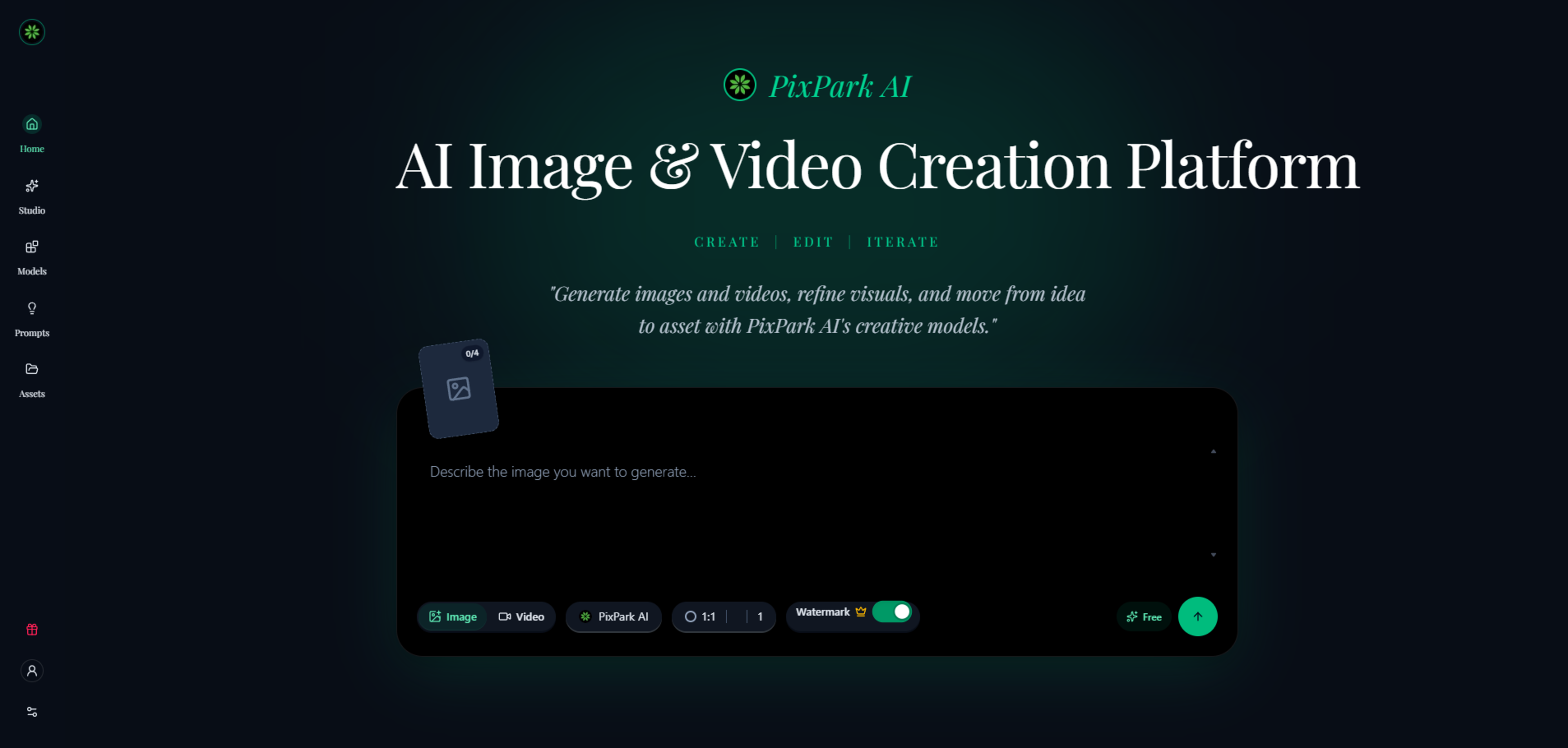Click the red gift icon in the sidebar
This screenshot has height=748, width=1568.
click(x=32, y=629)
